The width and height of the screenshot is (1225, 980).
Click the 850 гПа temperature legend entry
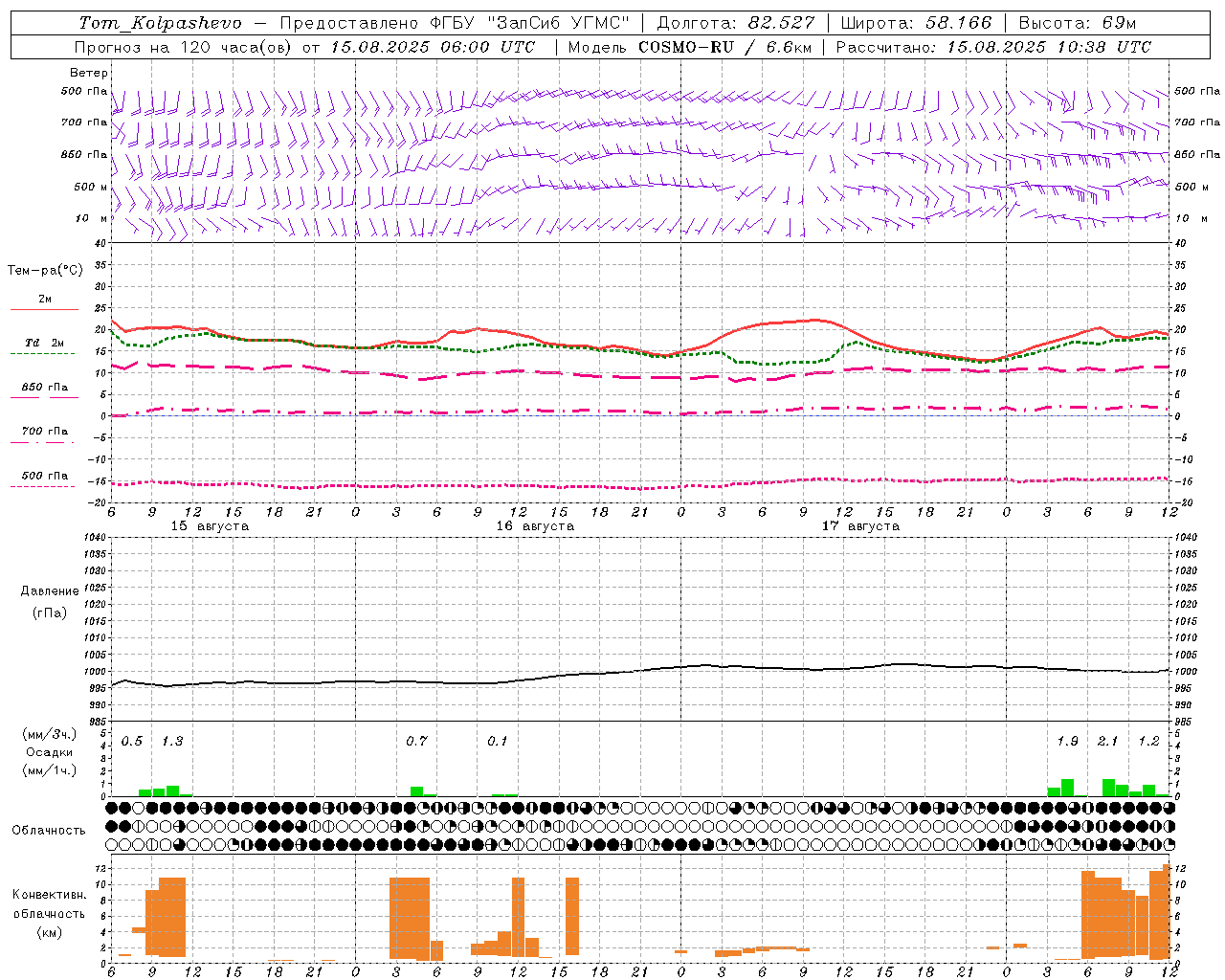tap(45, 388)
